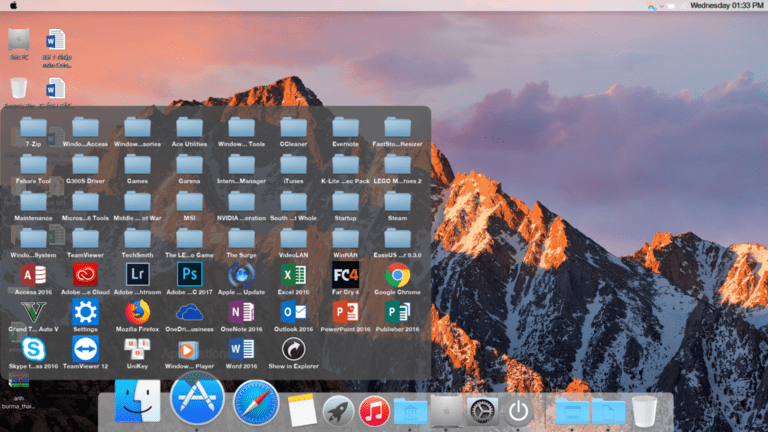Open TeamViewer 12
Viewport: 768px width, 432px height.
tap(85, 350)
